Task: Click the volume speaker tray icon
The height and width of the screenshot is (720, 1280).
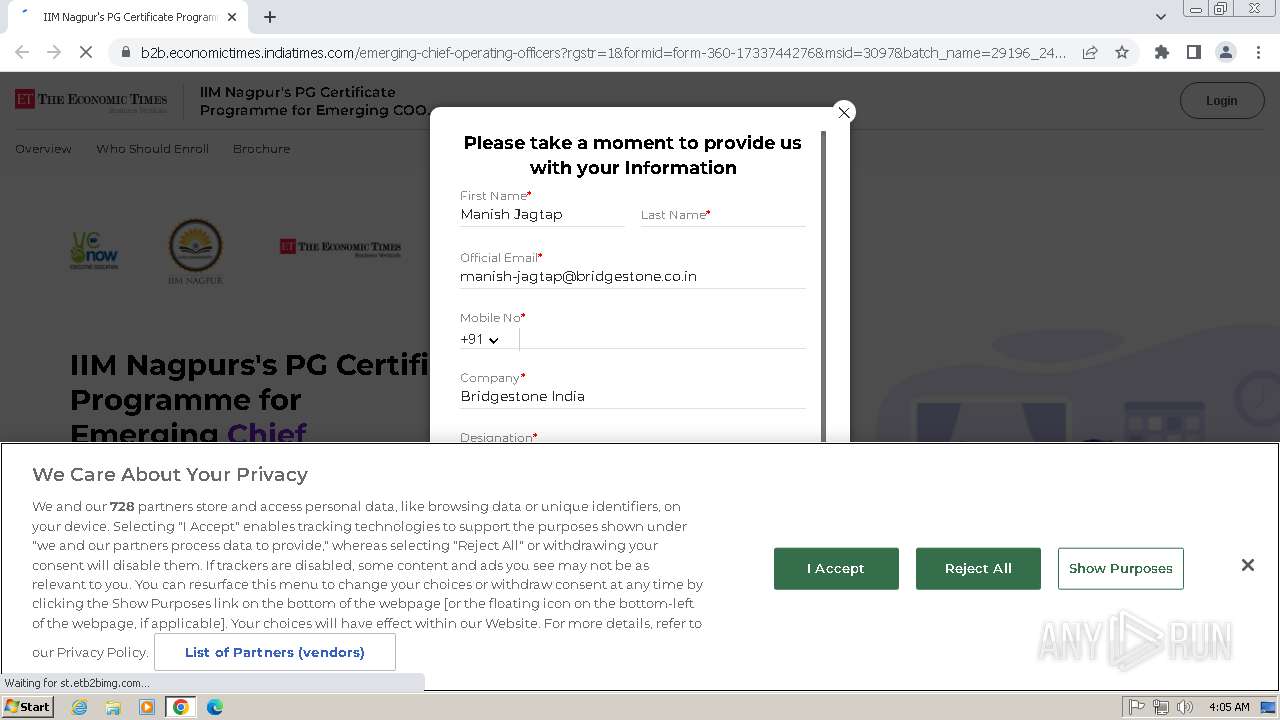Action: [1185, 707]
